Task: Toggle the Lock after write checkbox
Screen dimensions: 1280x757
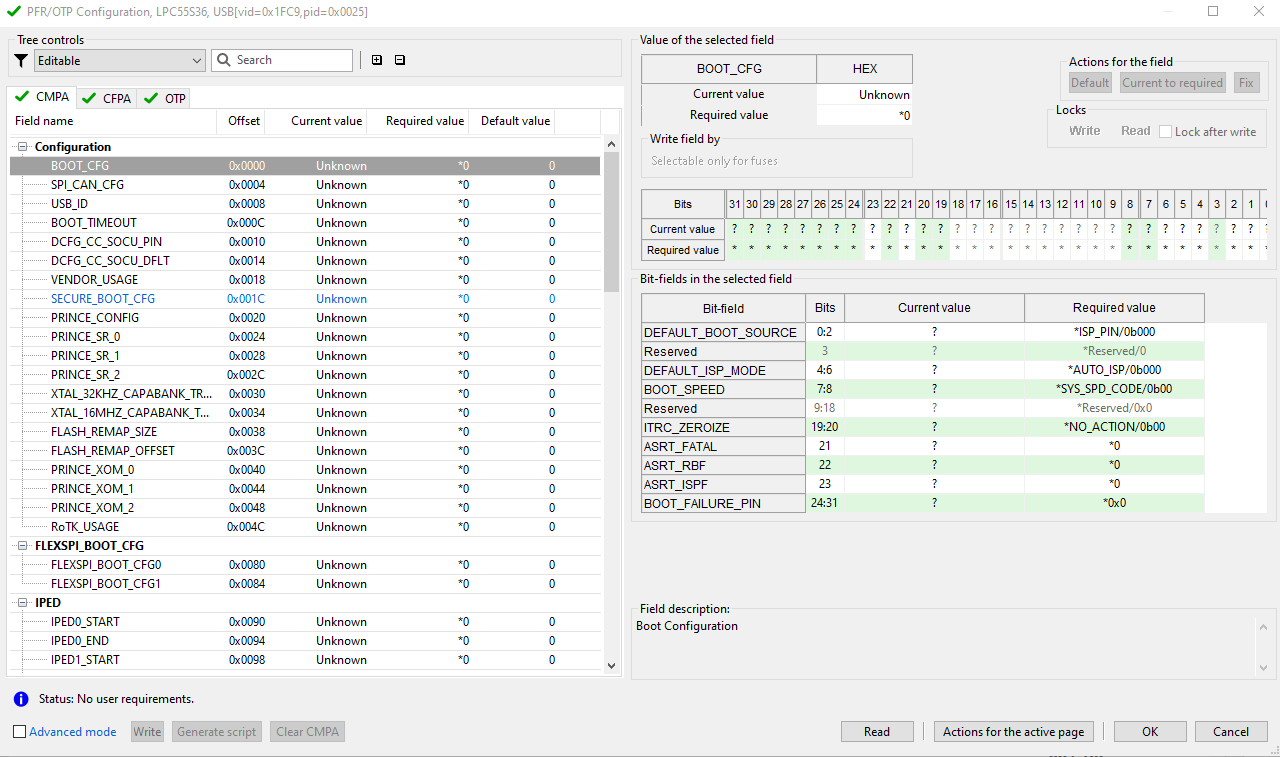Action: click(x=1165, y=131)
